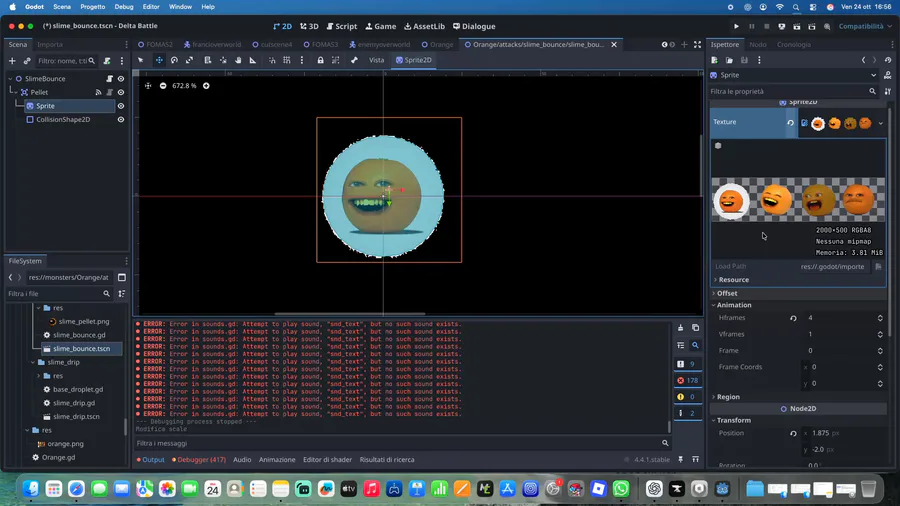Image resolution: width=900 pixels, height=506 pixels.
Task: Collapse the Animation section
Action: 798,305
